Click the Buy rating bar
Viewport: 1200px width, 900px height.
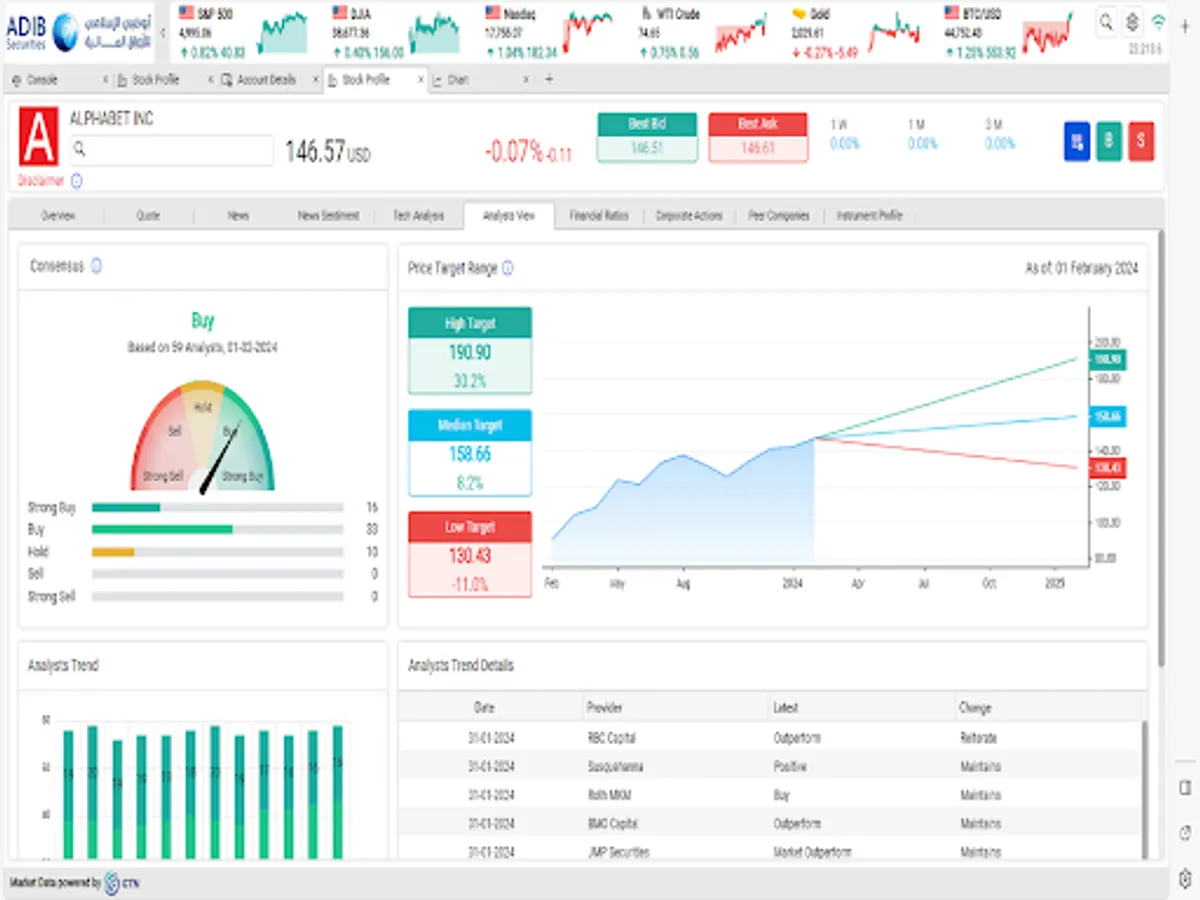(x=217, y=530)
